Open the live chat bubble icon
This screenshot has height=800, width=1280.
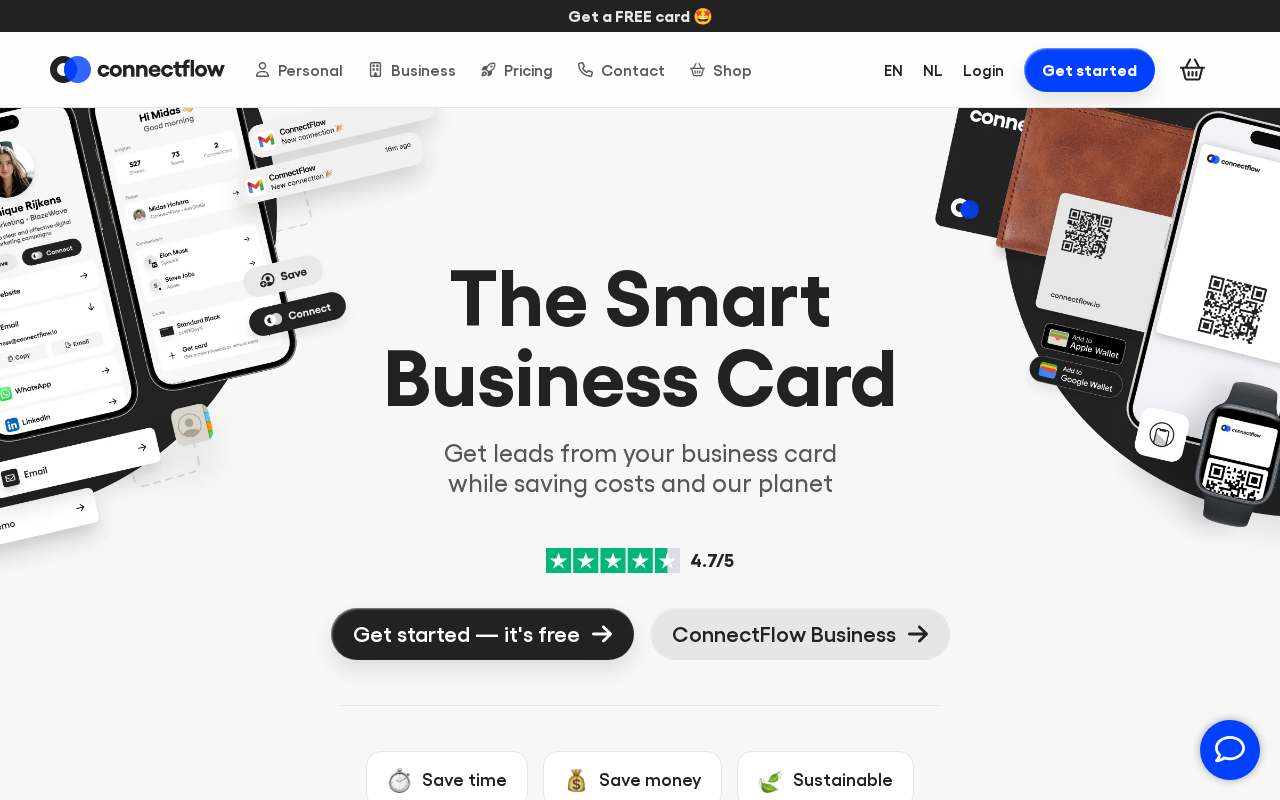[x=1230, y=750]
